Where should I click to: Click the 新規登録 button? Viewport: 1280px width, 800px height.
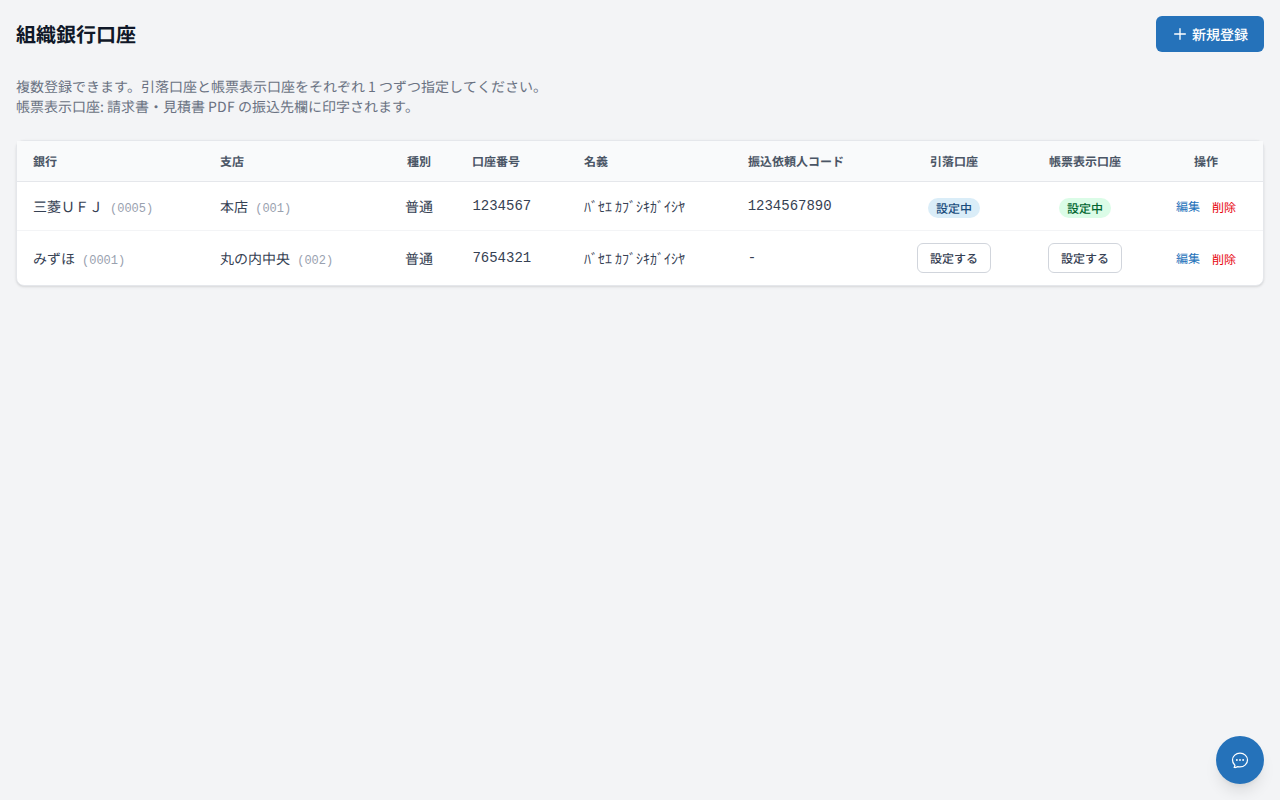click(1210, 34)
